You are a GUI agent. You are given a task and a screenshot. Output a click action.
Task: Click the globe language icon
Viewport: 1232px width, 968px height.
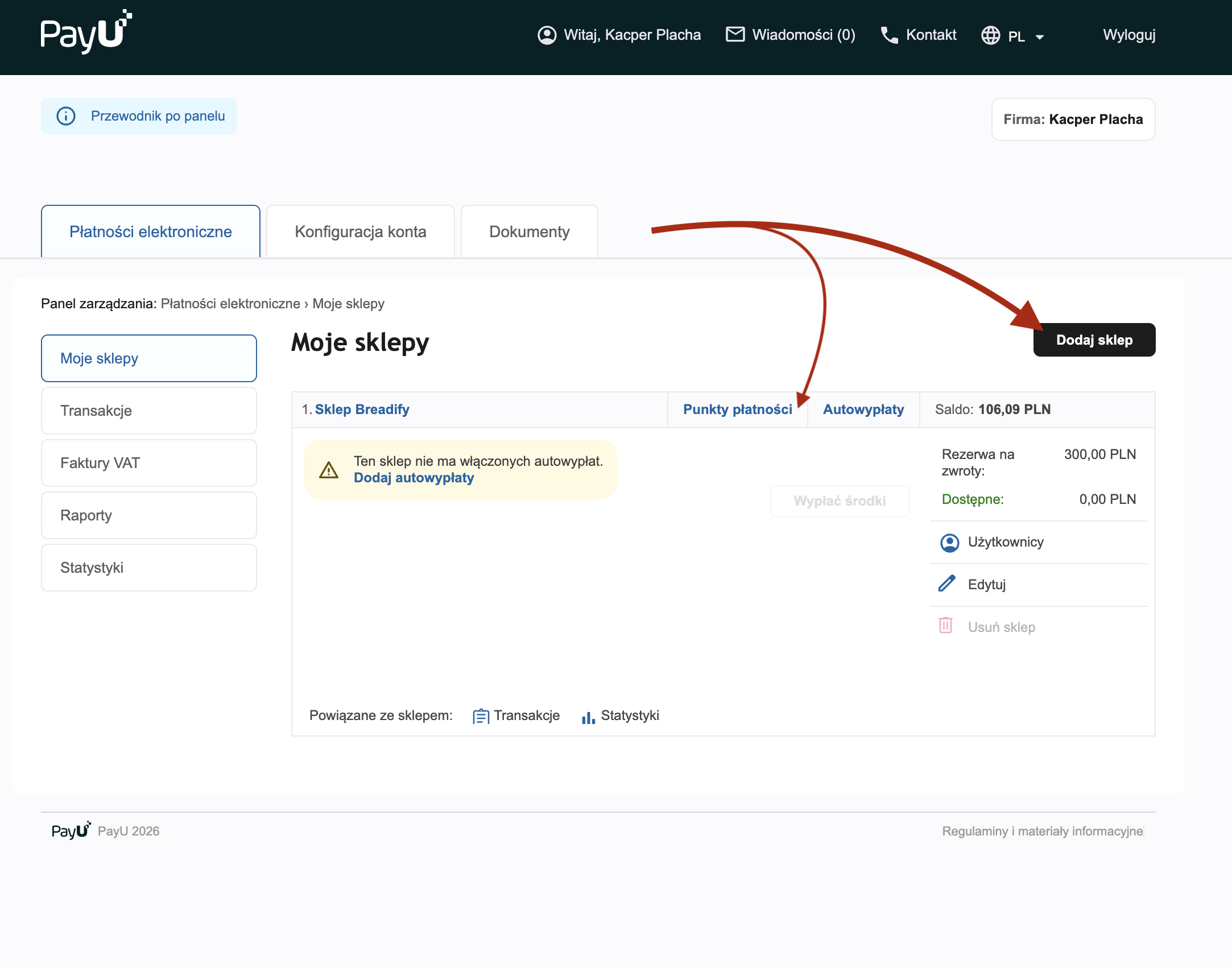(x=990, y=36)
